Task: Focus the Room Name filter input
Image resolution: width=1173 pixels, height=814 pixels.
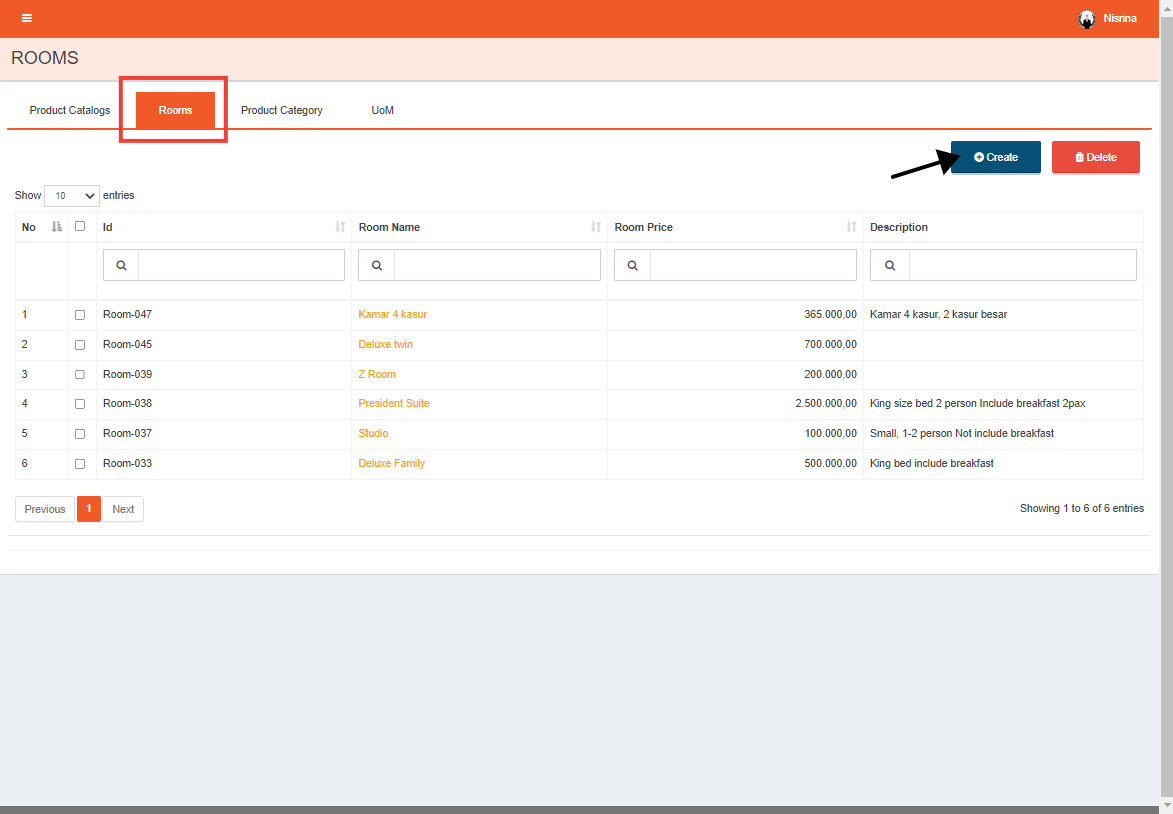Action: (x=497, y=265)
